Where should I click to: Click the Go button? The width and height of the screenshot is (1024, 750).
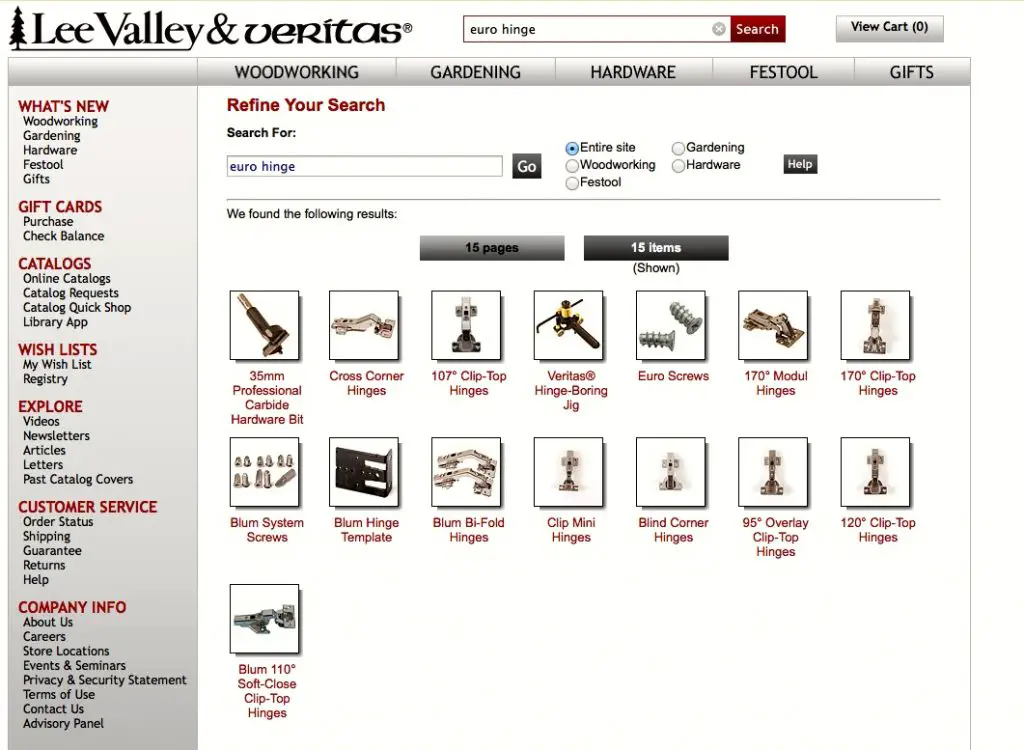(x=526, y=167)
